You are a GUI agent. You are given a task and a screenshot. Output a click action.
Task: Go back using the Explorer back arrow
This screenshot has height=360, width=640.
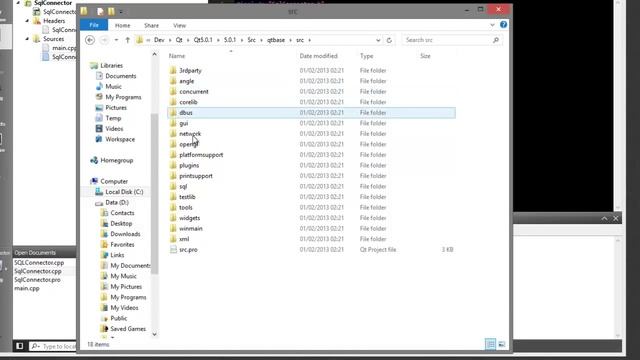coord(90,40)
